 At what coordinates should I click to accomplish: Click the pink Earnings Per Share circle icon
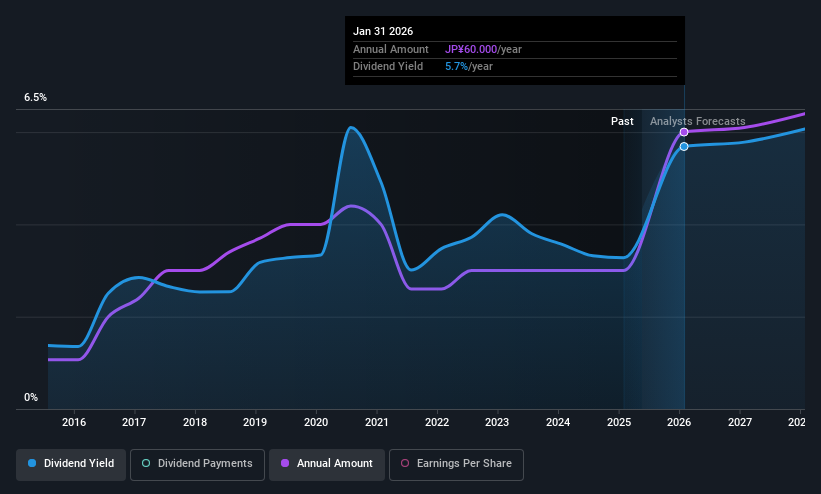click(405, 463)
